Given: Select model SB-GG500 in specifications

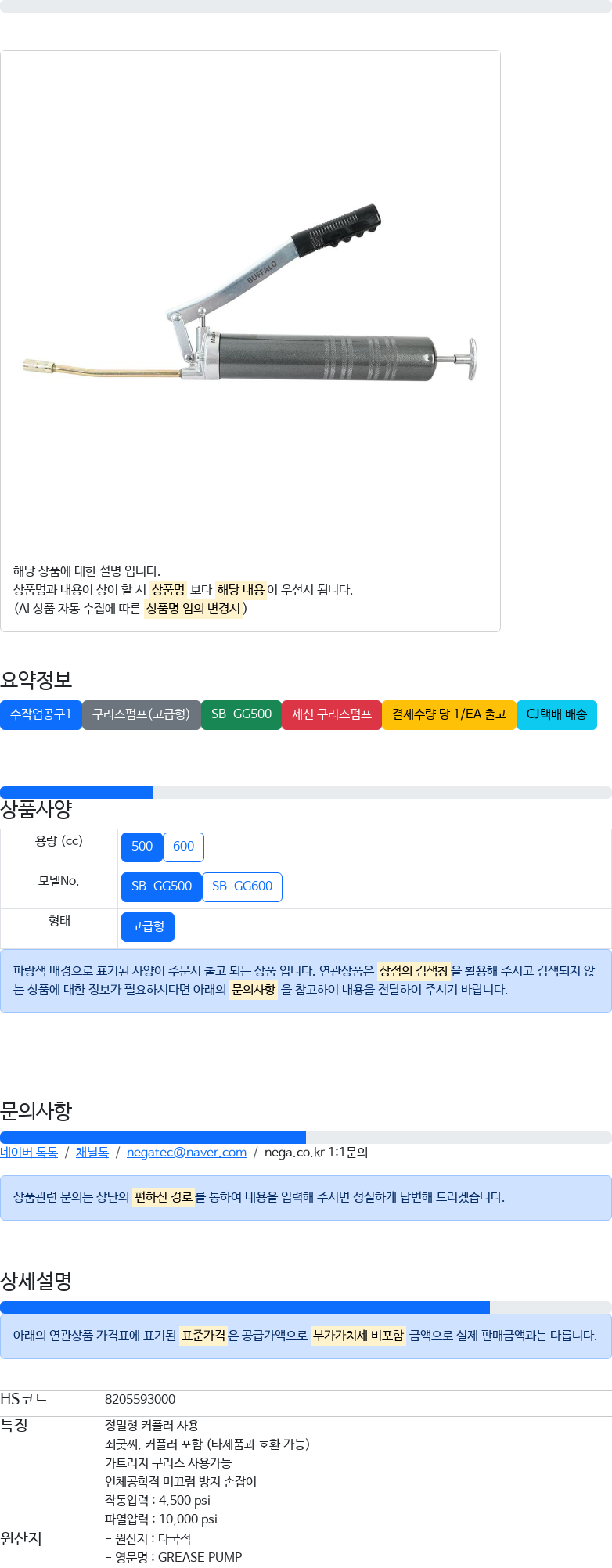Looking at the screenshot, I should [162, 887].
